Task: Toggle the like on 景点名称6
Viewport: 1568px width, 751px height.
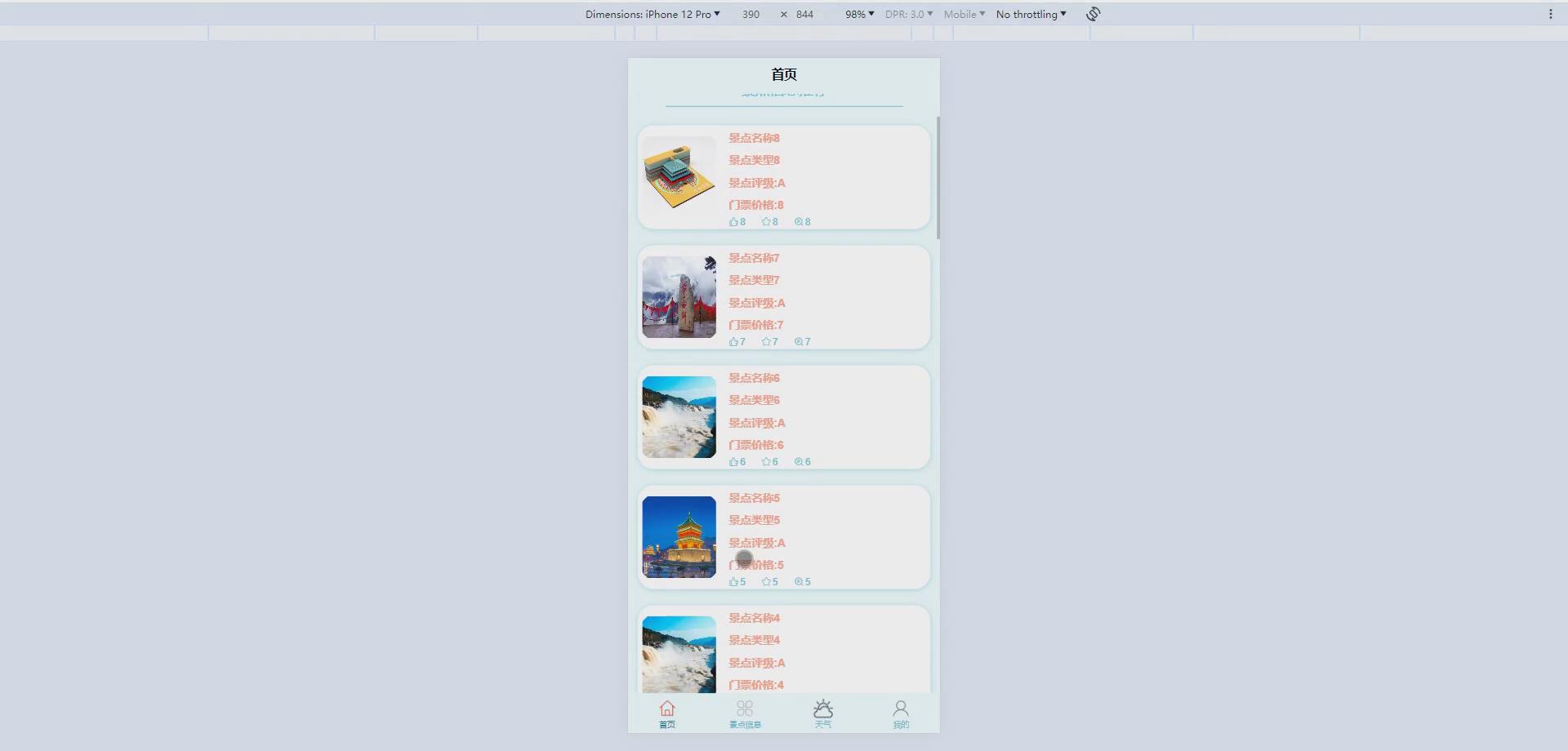Action: [x=733, y=461]
